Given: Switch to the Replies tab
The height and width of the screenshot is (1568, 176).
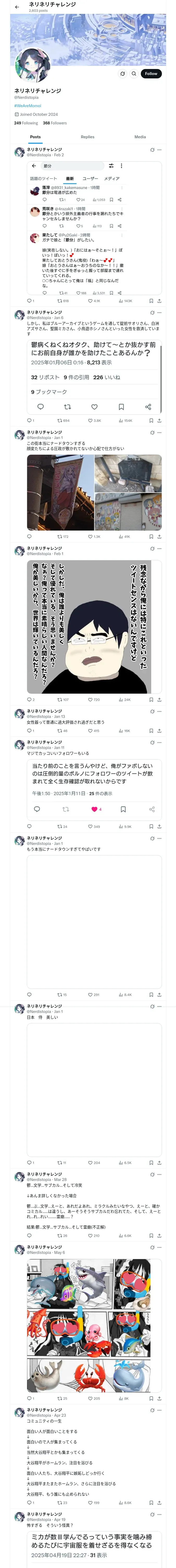Looking at the screenshot, I should 87,137.
